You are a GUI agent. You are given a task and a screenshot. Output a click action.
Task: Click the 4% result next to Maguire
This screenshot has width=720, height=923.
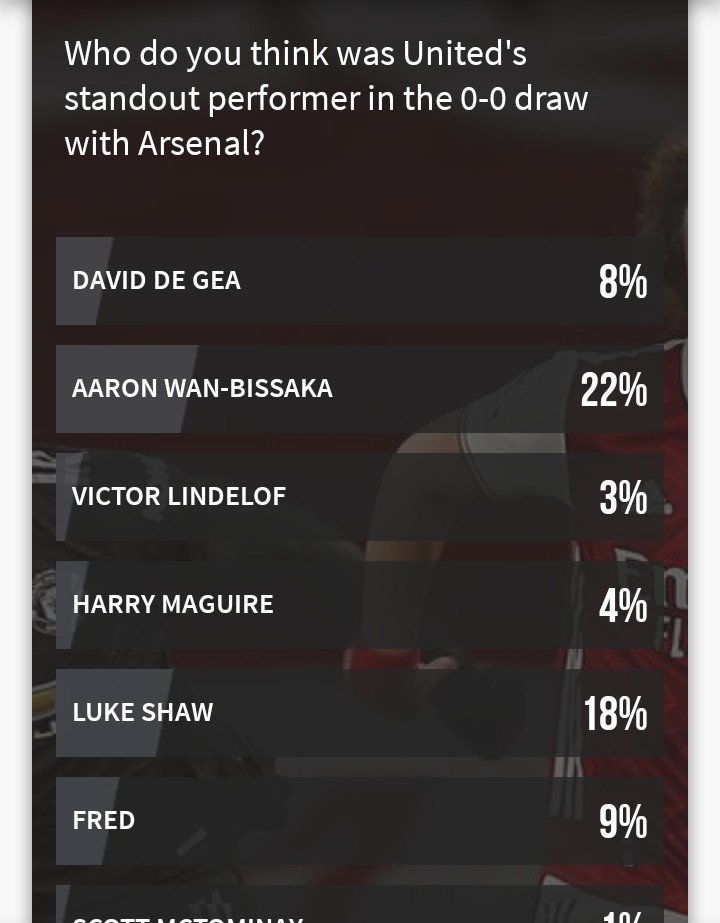tap(623, 606)
